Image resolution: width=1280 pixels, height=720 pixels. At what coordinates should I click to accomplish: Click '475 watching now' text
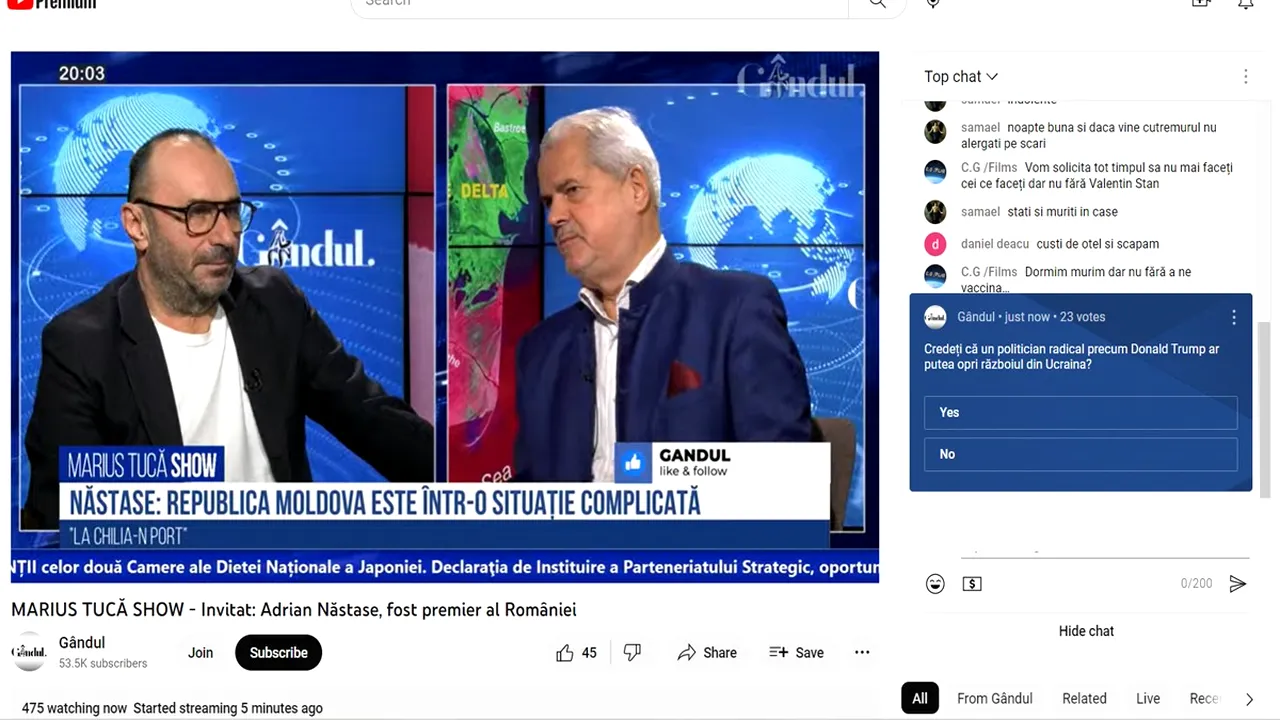coord(74,708)
